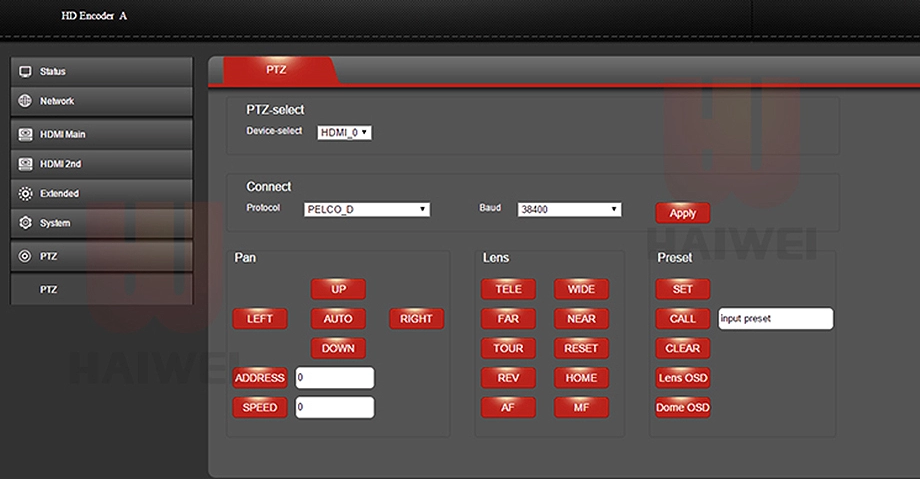Expand the Device-select dropdown

[344, 132]
